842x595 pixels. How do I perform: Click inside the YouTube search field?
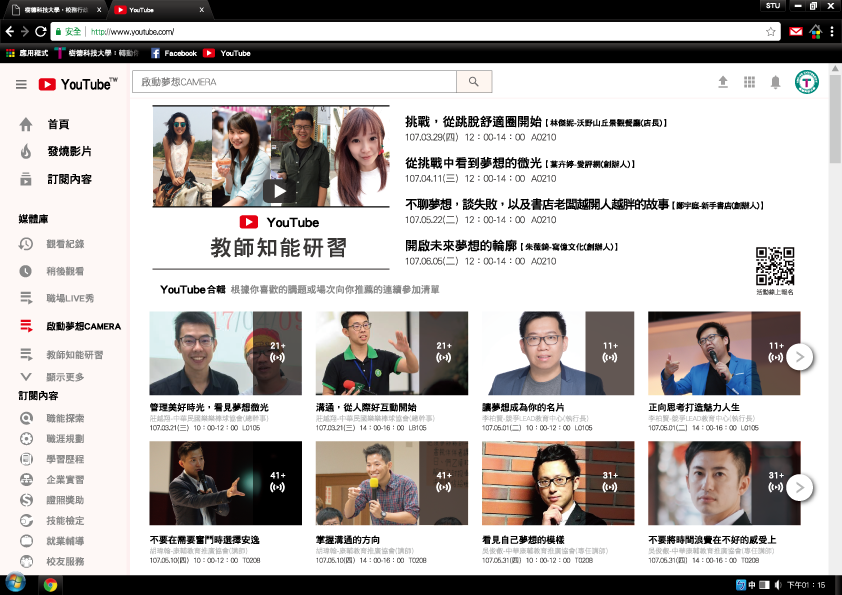click(x=294, y=82)
